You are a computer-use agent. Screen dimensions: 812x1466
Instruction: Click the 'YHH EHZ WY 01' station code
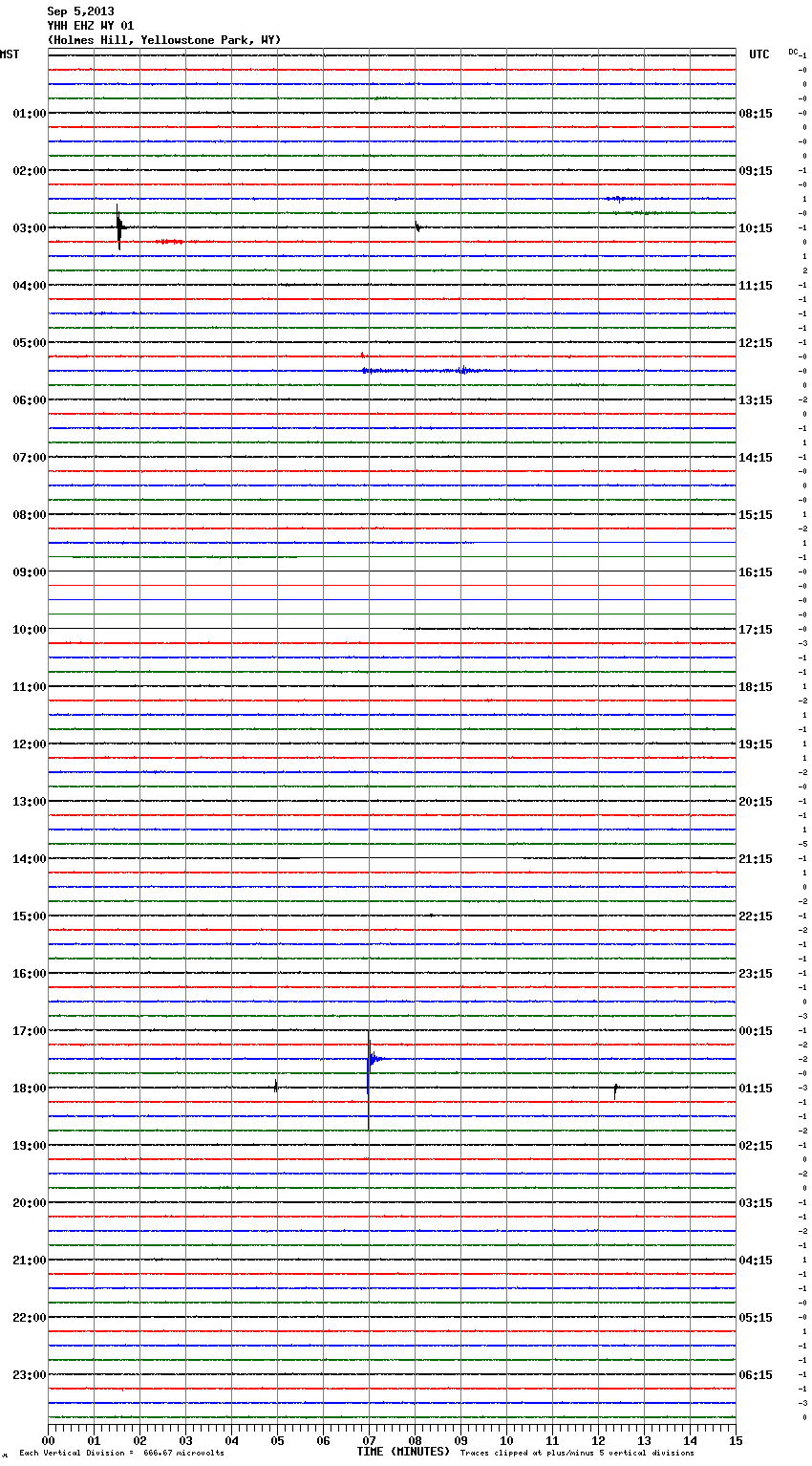pyautogui.click(x=91, y=26)
